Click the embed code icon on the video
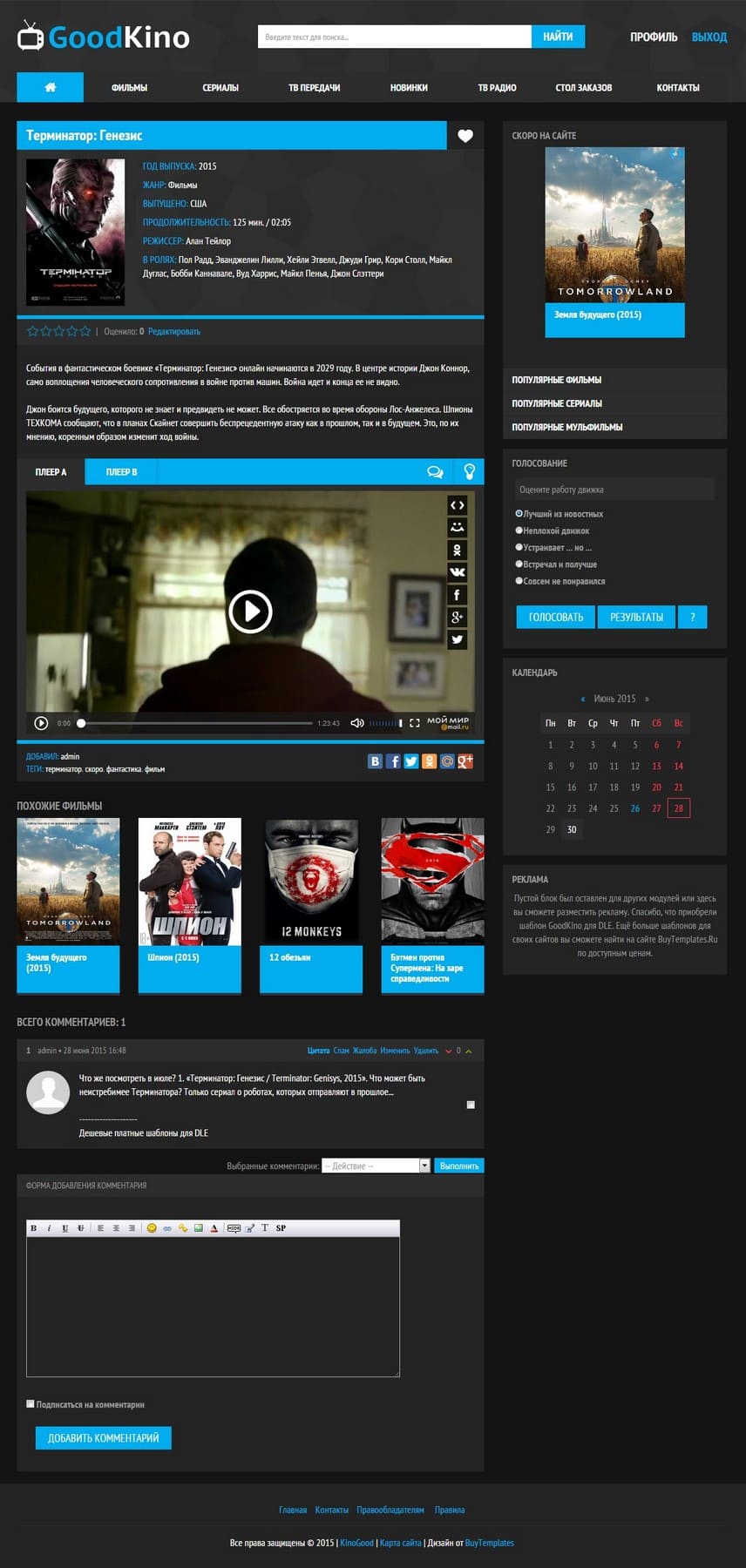This screenshot has width=746, height=1568. 457,505
